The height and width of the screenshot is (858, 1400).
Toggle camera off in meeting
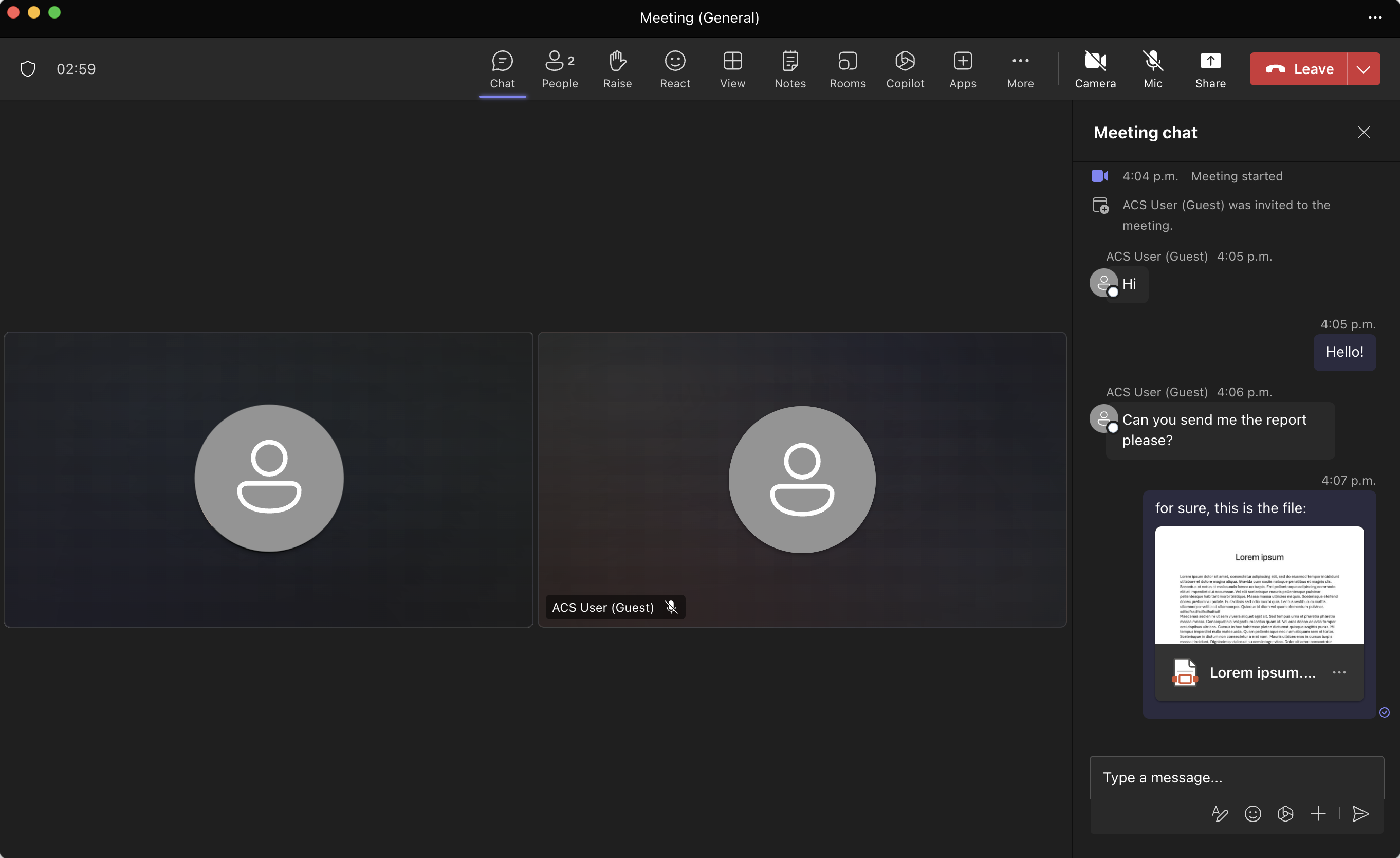[x=1095, y=68]
